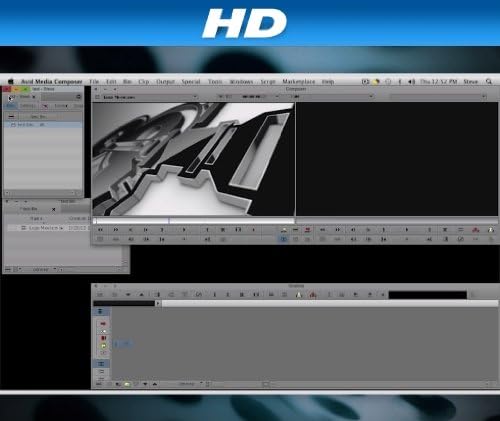Select the Bins tab in project window
500x421 pixels.
pos(11,106)
